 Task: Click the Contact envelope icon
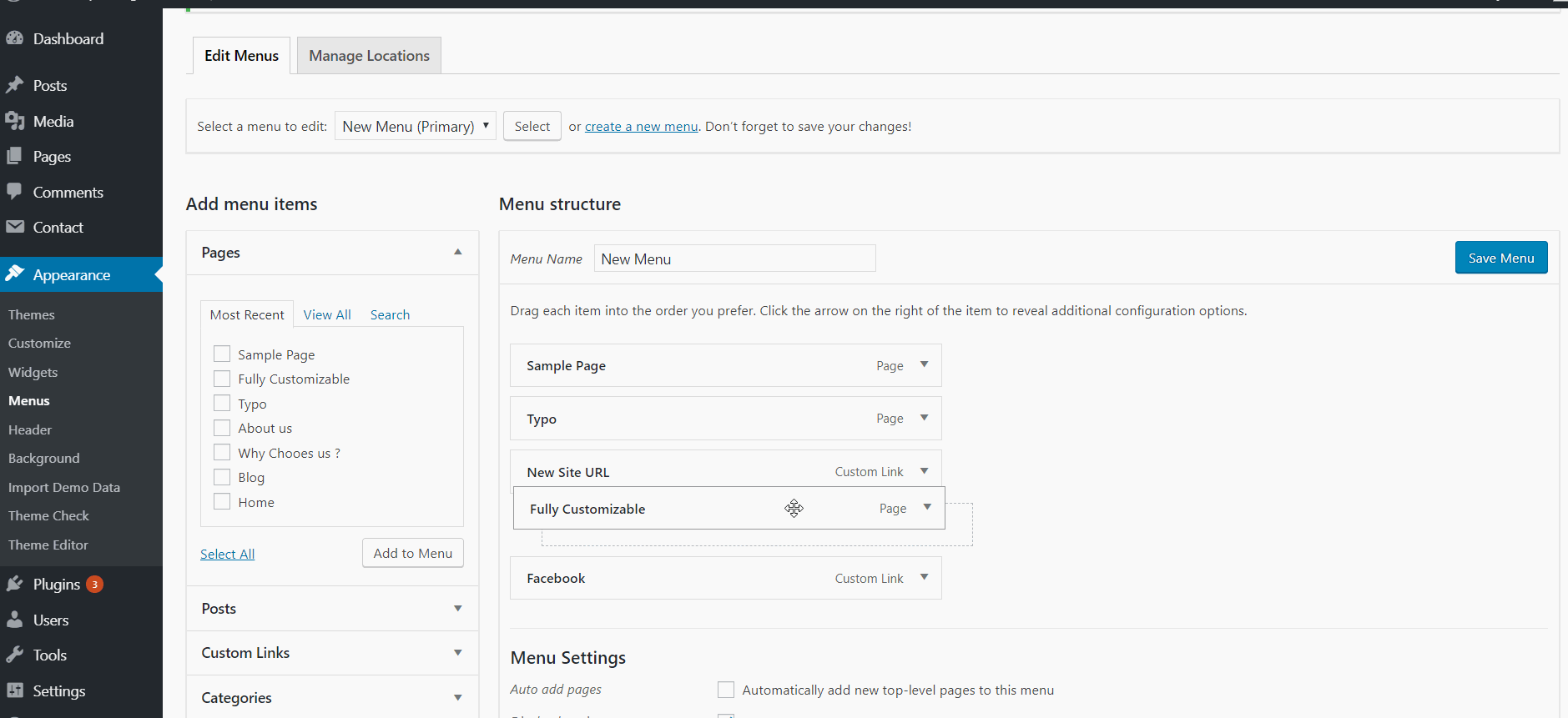coord(15,227)
